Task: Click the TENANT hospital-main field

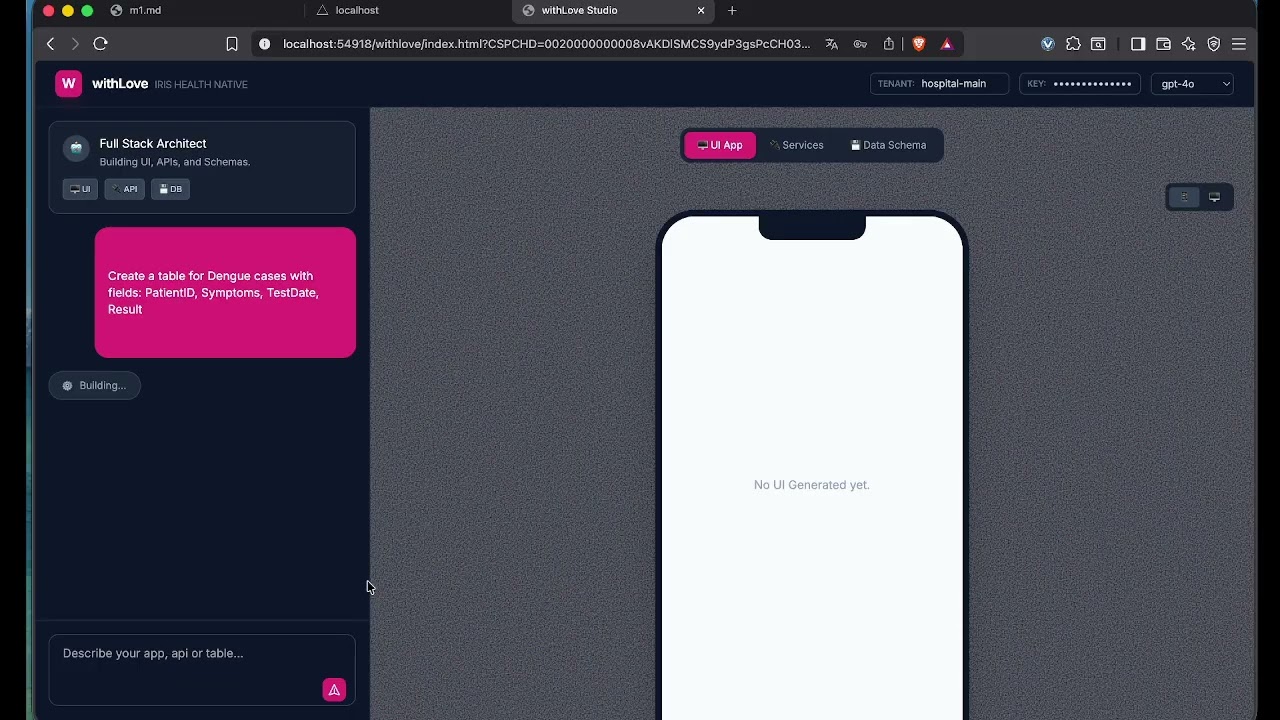Action: pos(939,84)
